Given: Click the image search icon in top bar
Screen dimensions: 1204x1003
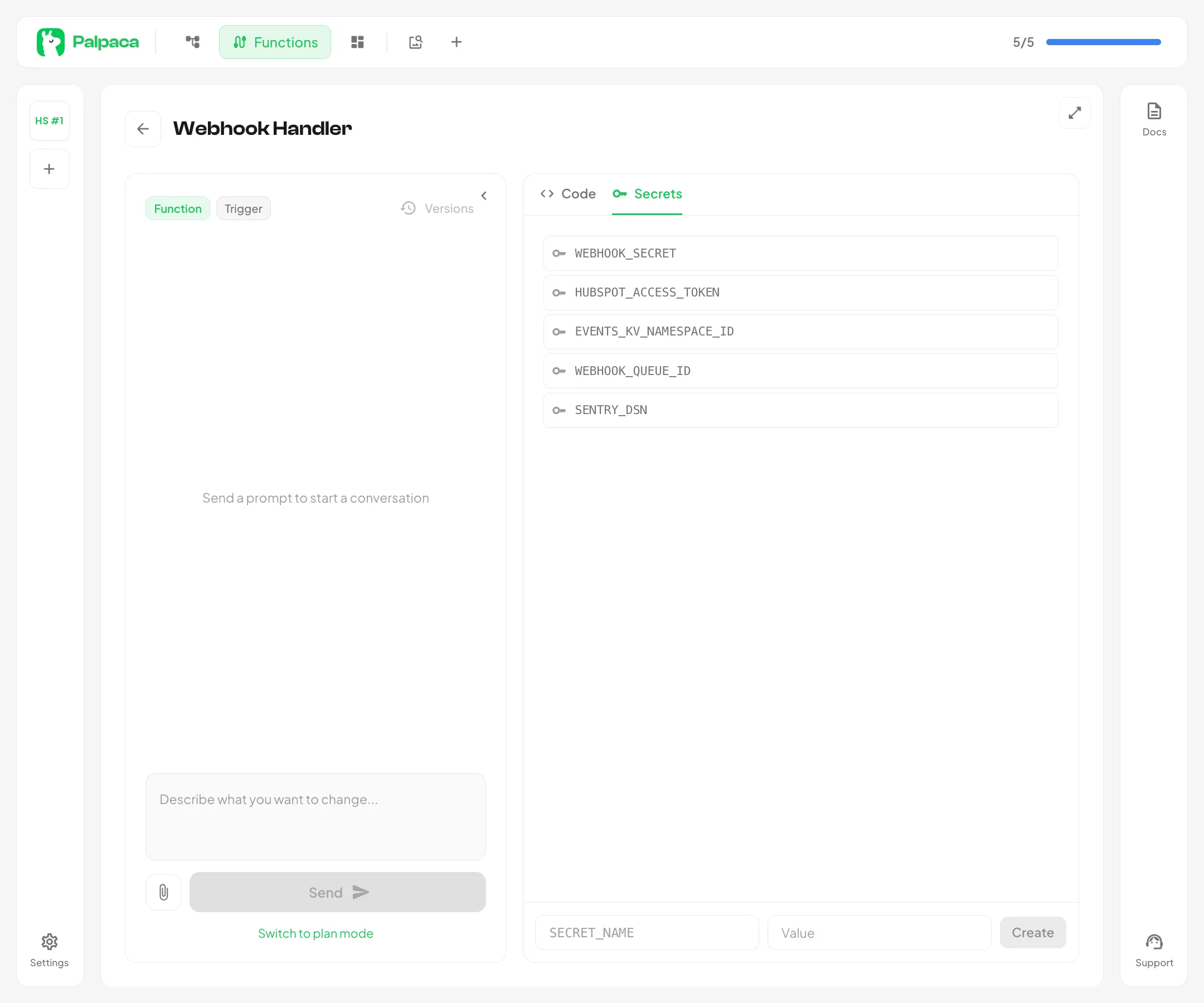Looking at the screenshot, I should tap(416, 42).
